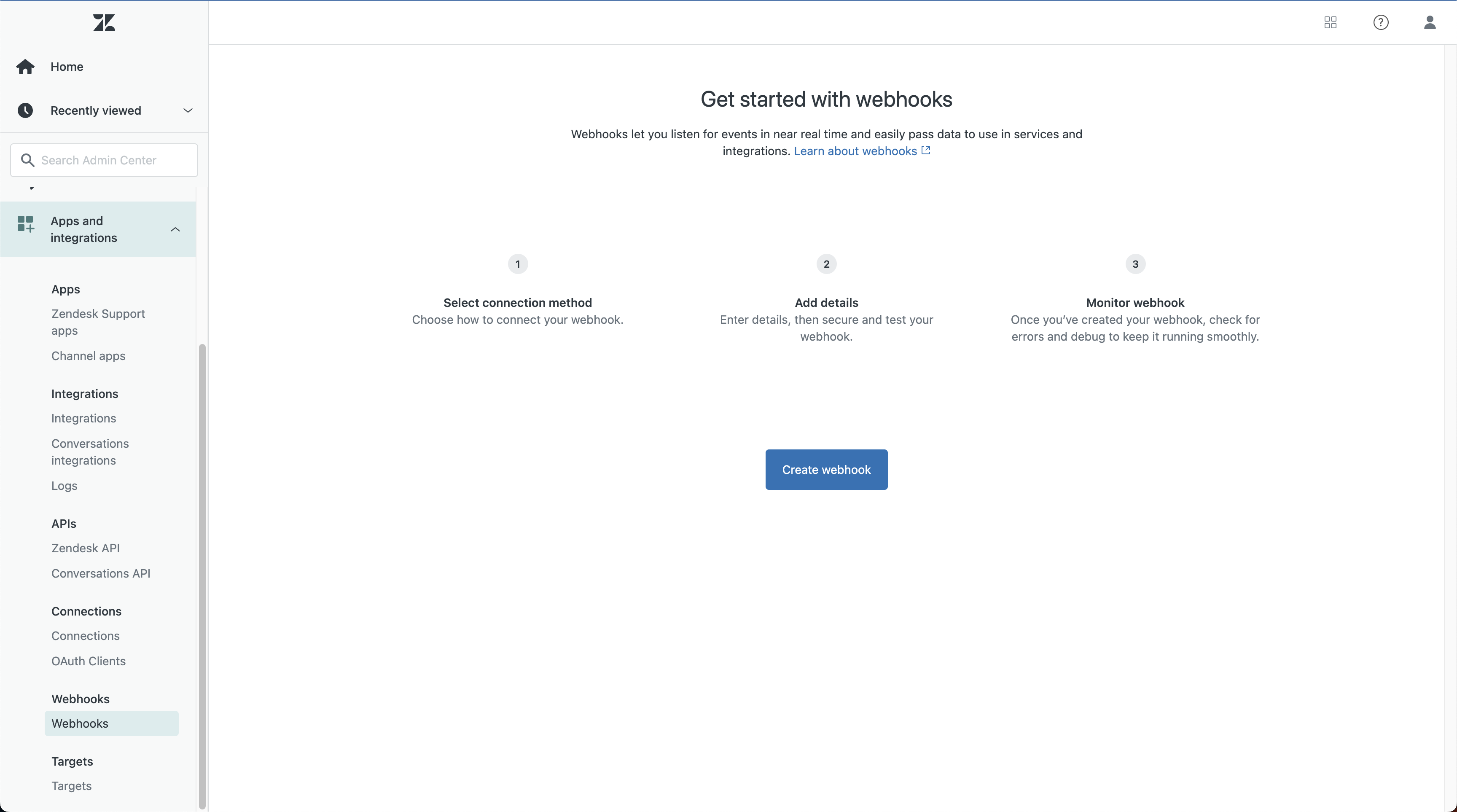This screenshot has width=1457, height=812.
Task: Click the Apps group heading in sidebar
Action: click(x=66, y=289)
